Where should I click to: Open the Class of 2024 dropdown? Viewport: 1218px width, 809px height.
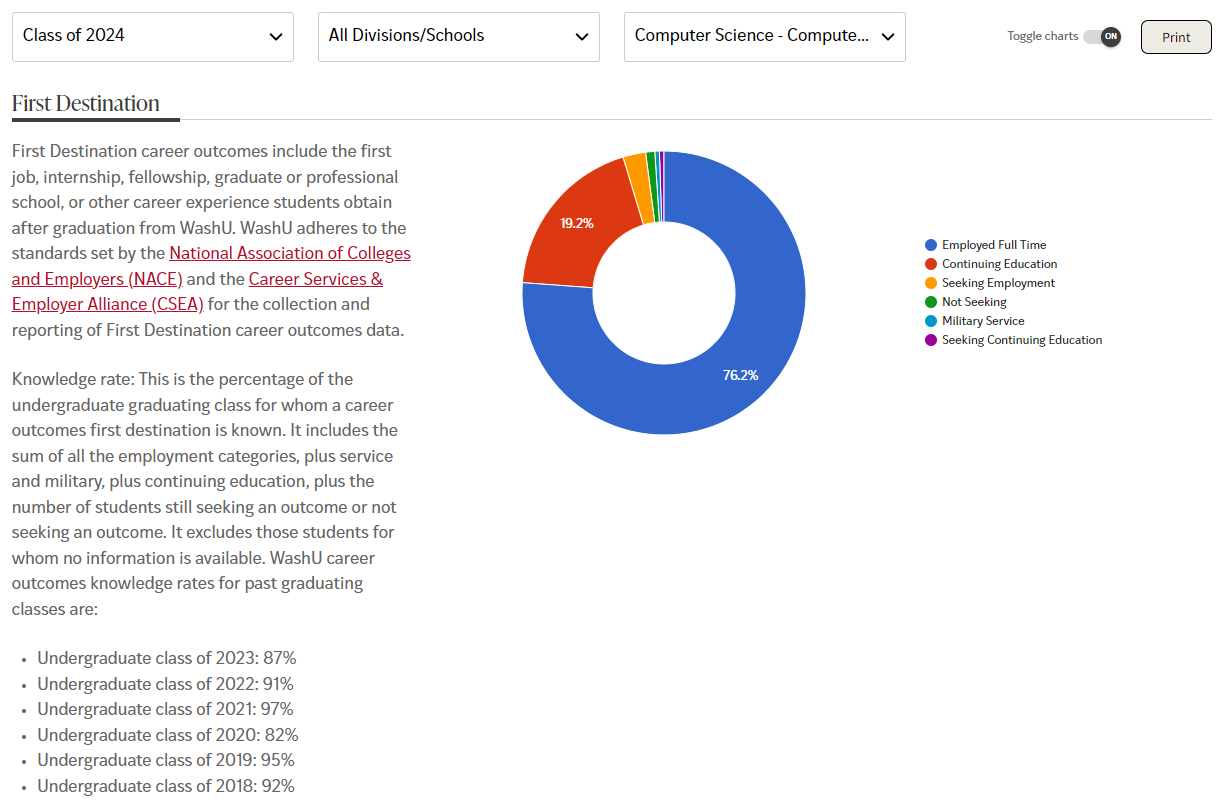[x=152, y=37]
